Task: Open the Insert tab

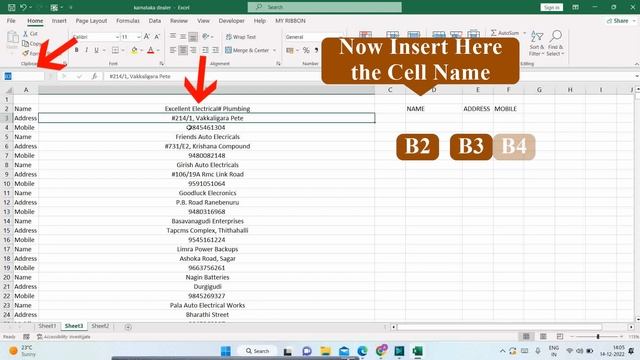Action: point(59,20)
